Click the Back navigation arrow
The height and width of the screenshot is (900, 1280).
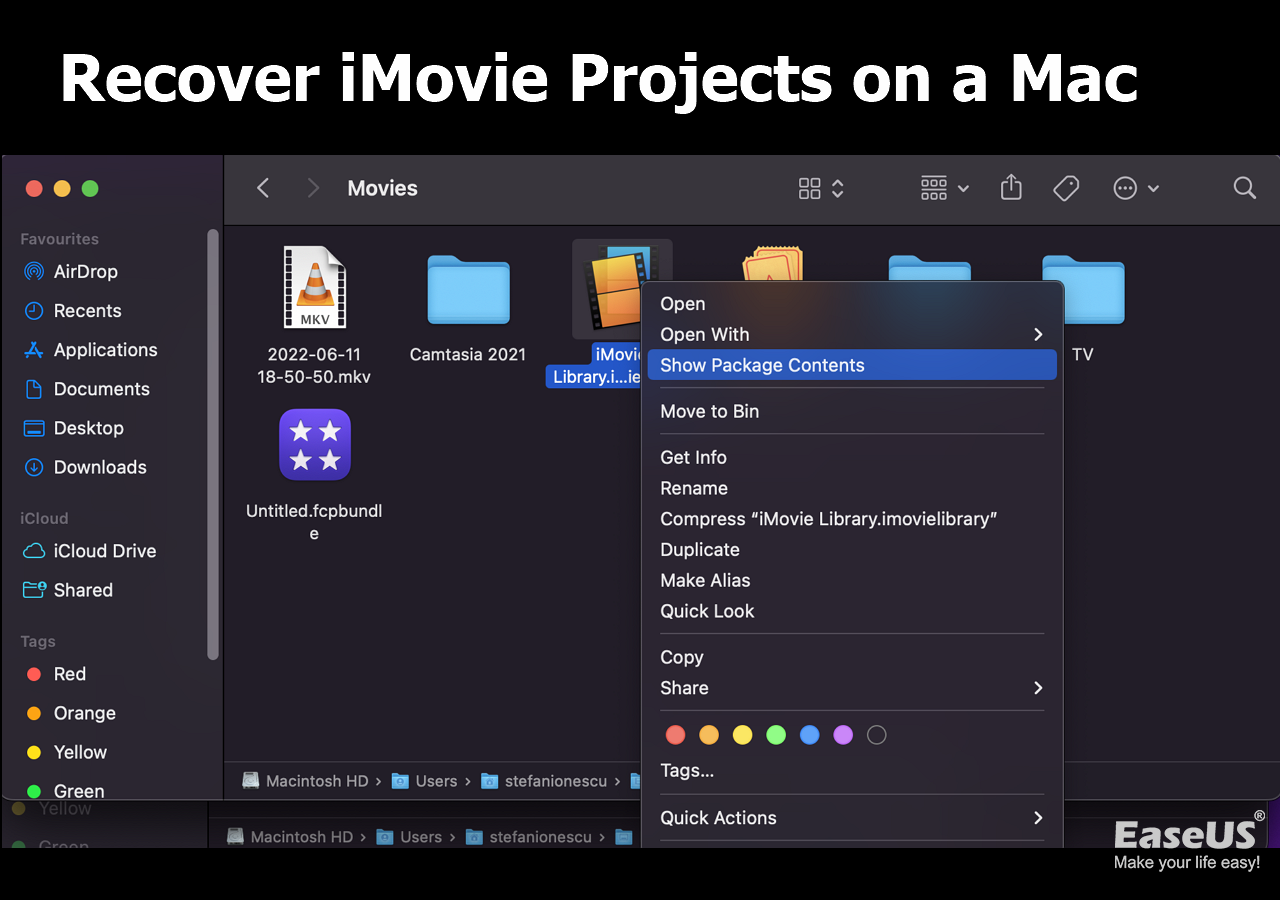coord(262,187)
